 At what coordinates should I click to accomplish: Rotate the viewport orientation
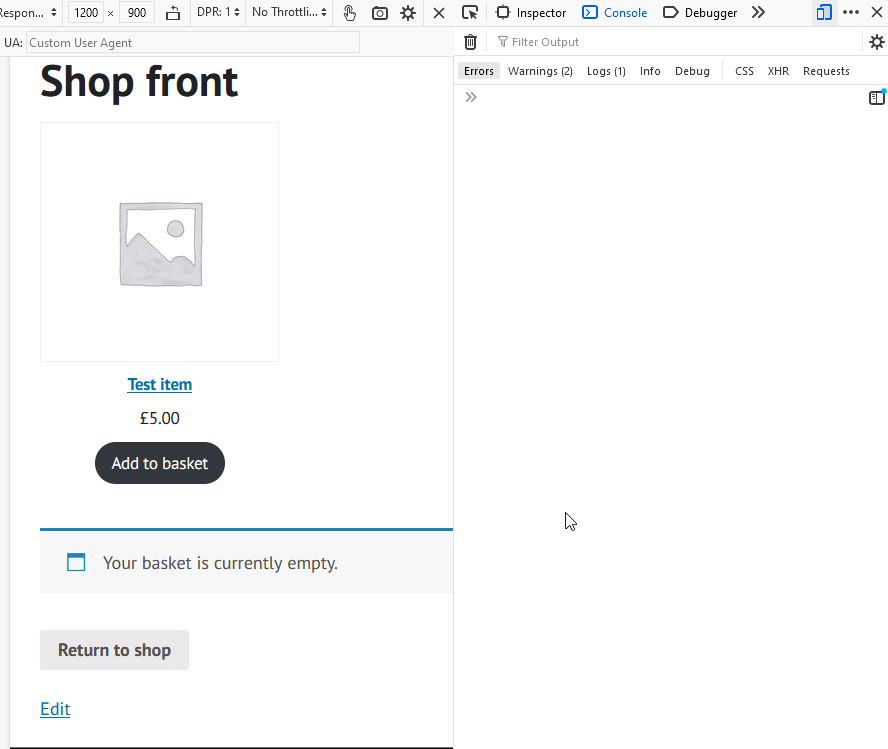point(173,12)
